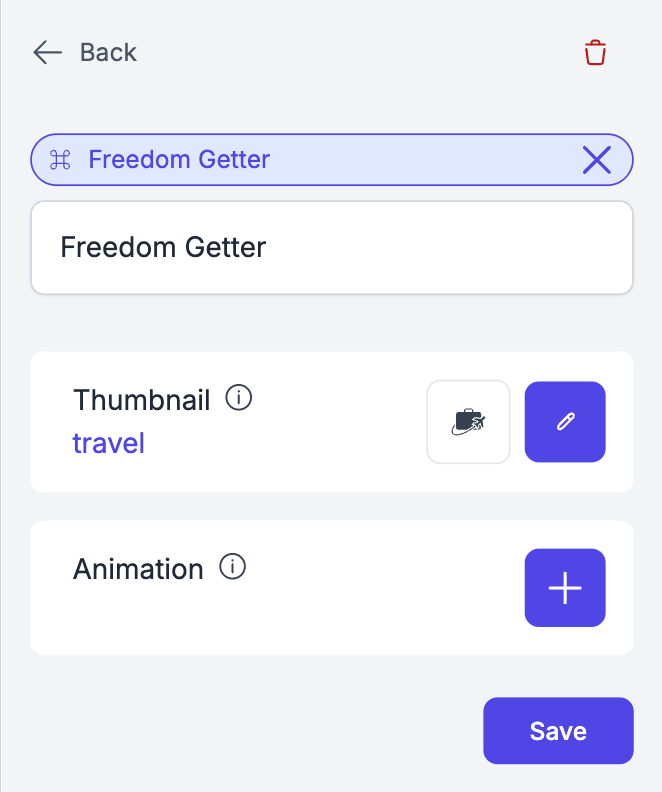The image size is (662, 792).
Task: Open the travel thumbnail link
Action: [x=108, y=443]
